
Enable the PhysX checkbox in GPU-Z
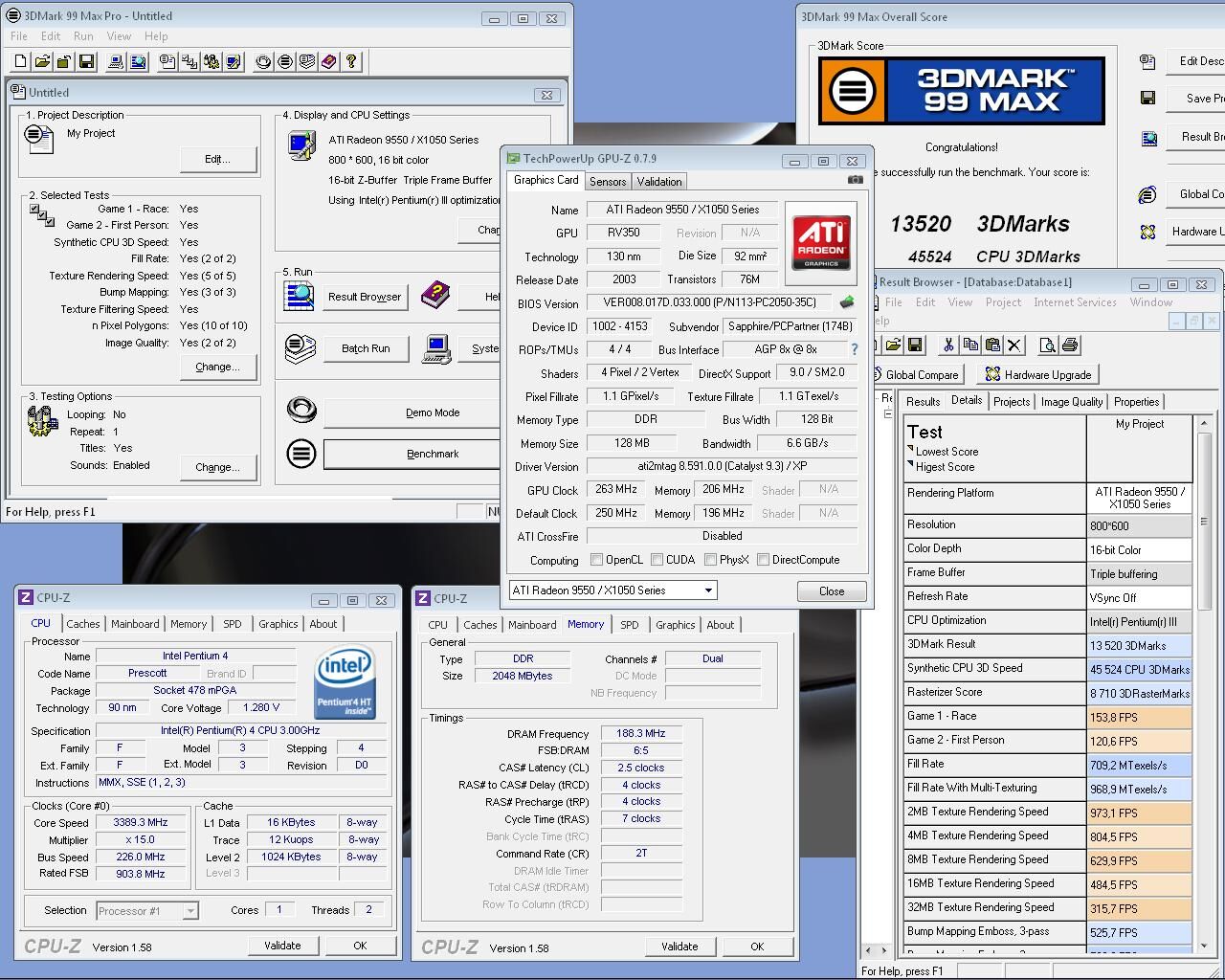coord(710,560)
